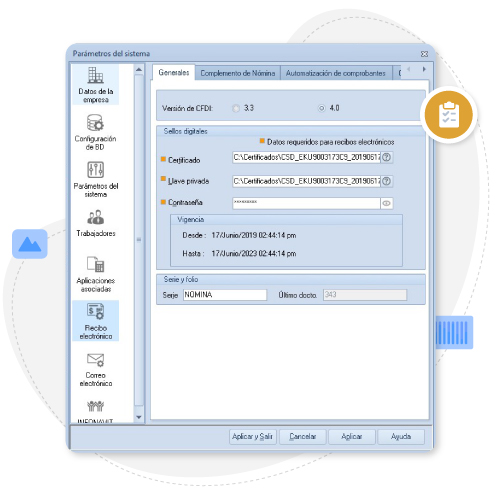The image size is (500, 500).
Task: Focus Certificado path field
Action: point(306,157)
